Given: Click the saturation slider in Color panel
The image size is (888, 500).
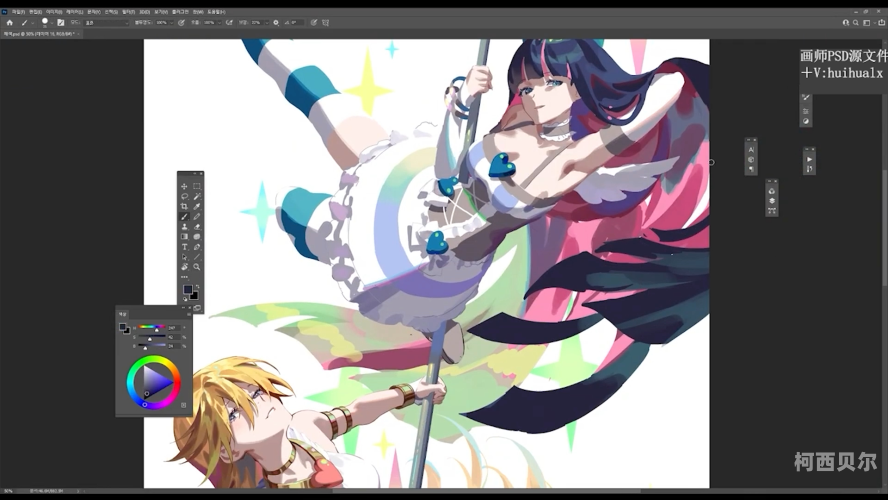Looking at the screenshot, I should point(152,336).
